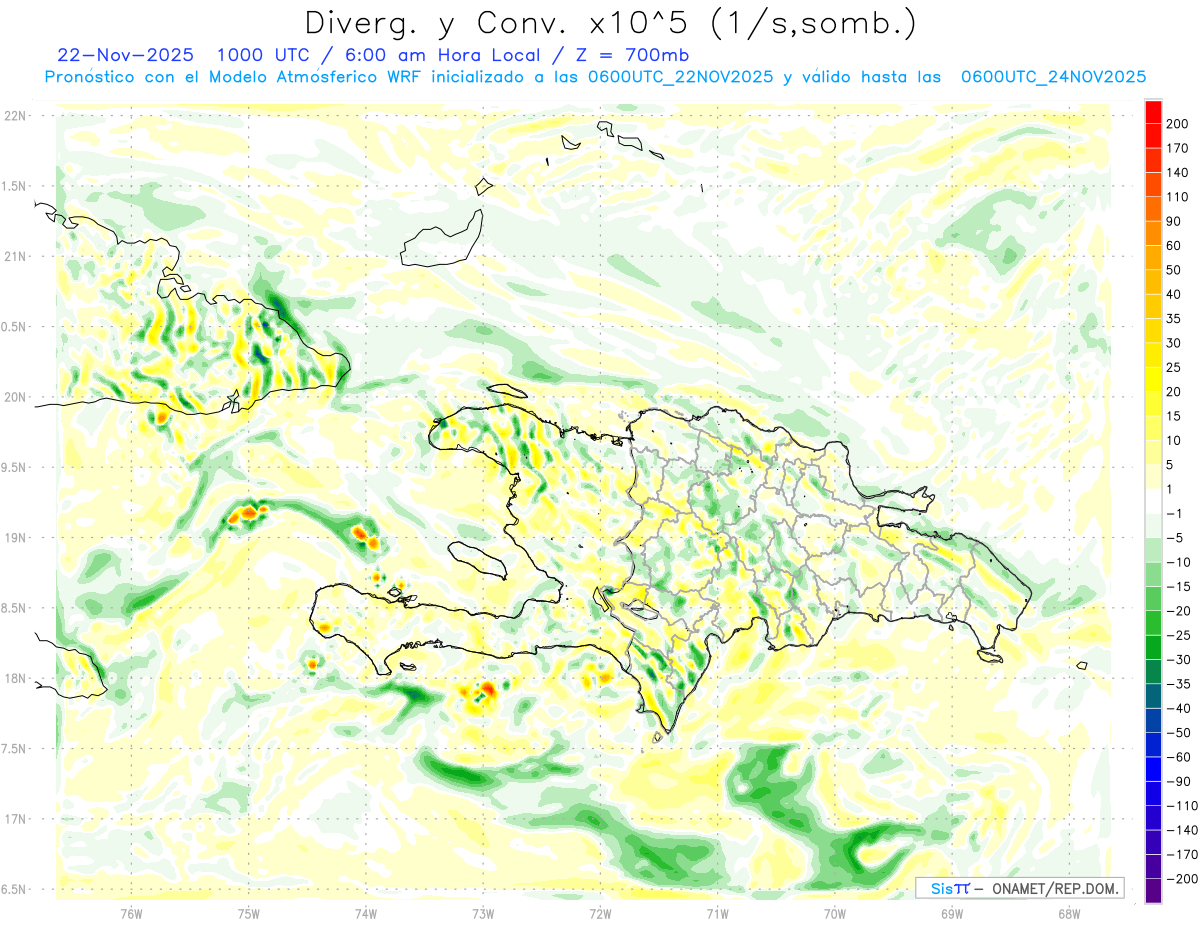This screenshot has width=1200, height=927.
Task: Click the '18N' latitude label
Action: pyautogui.click(x=14, y=678)
